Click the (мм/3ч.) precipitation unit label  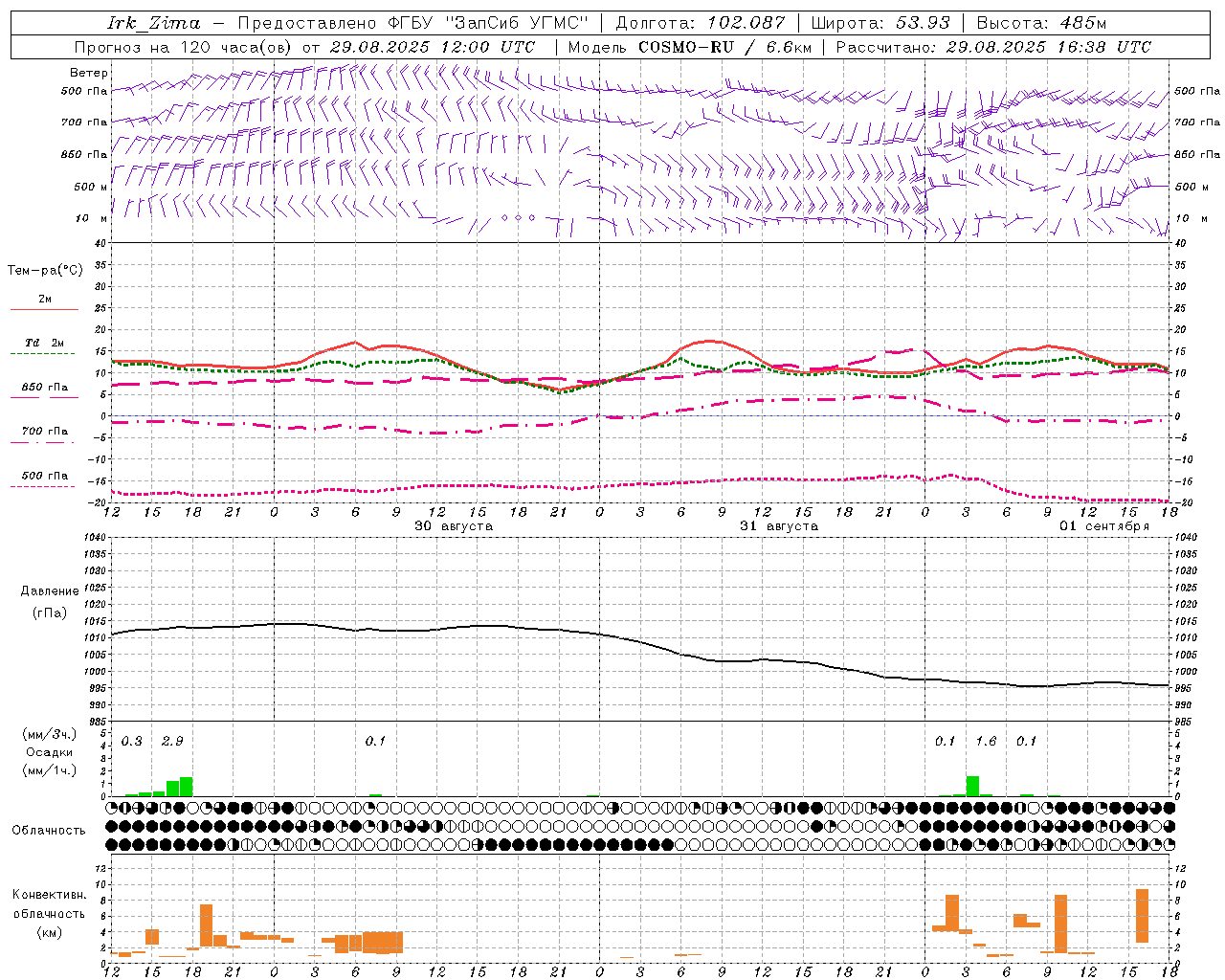[50, 734]
